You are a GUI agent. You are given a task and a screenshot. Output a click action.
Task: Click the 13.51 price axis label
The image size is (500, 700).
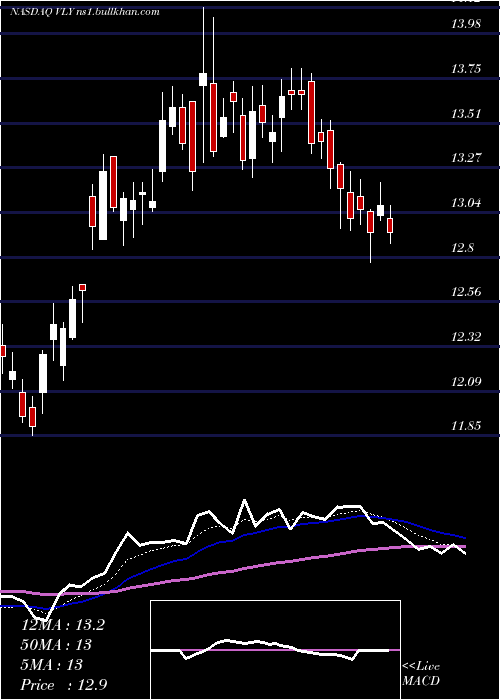click(466, 113)
